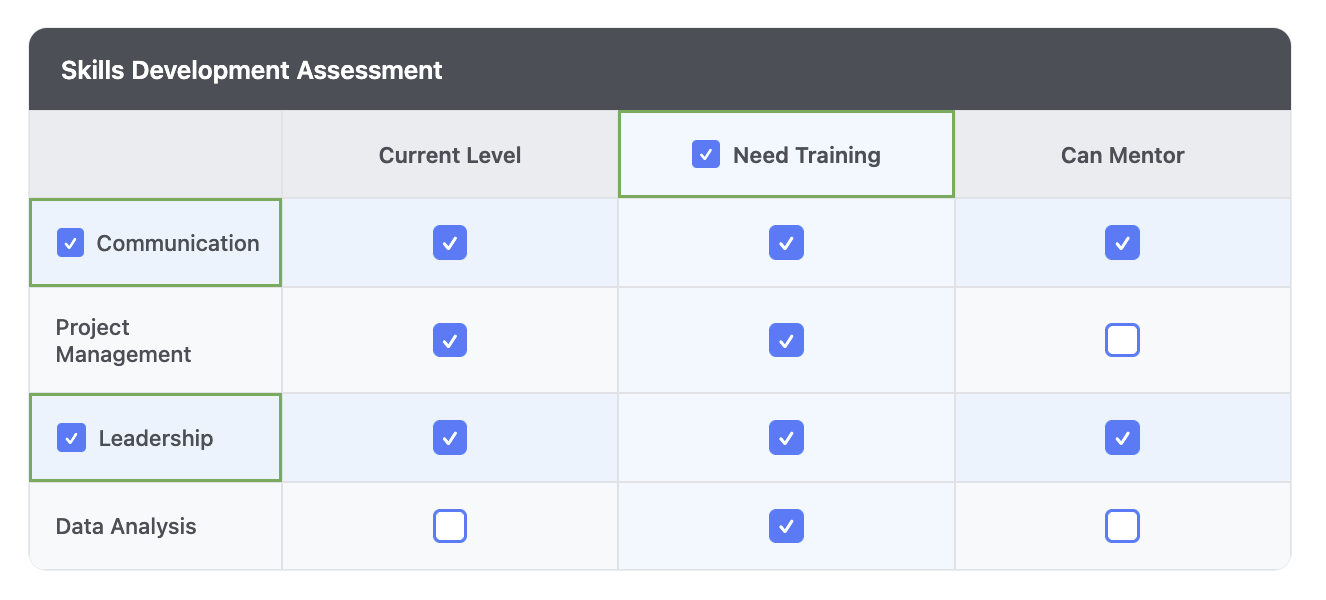Toggle Leadership Need Training checkbox
The height and width of the screenshot is (600, 1326).
tap(786, 438)
